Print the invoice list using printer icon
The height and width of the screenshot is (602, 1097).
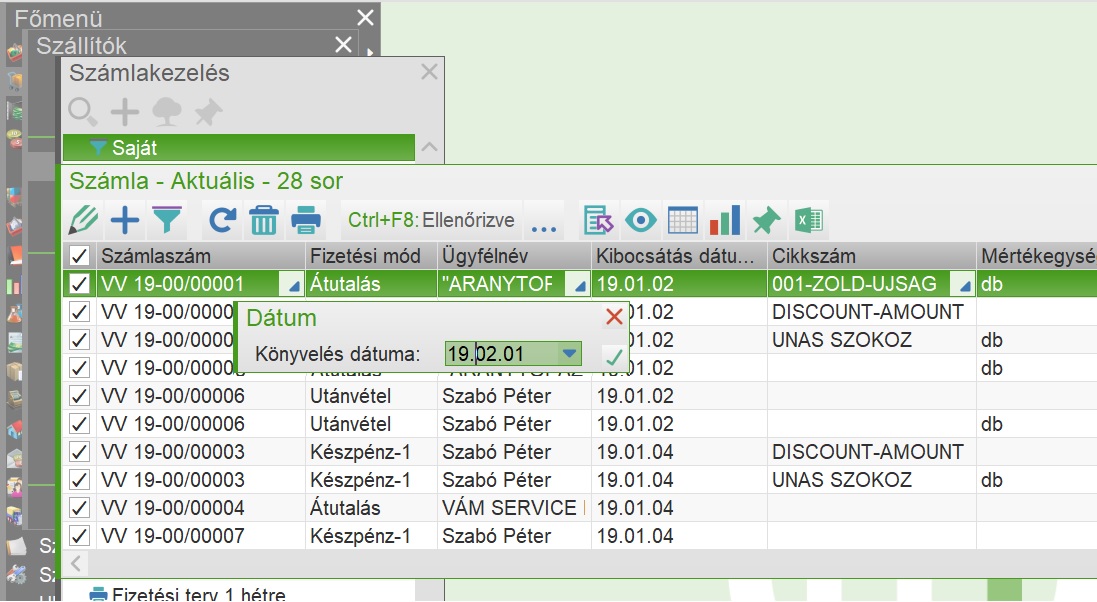306,220
